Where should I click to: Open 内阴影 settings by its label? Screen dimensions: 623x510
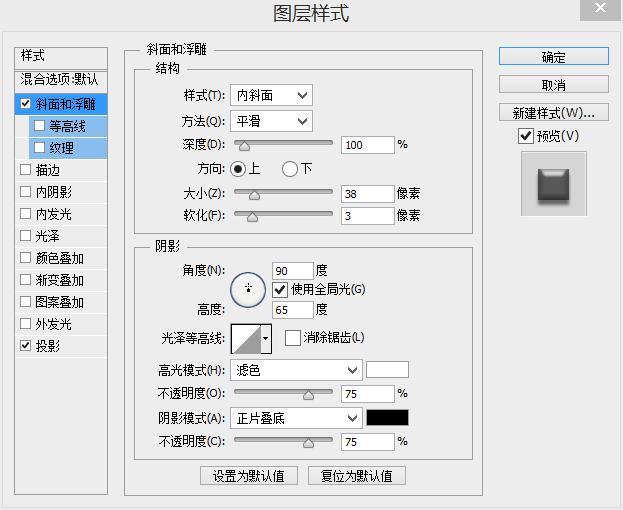(54, 192)
